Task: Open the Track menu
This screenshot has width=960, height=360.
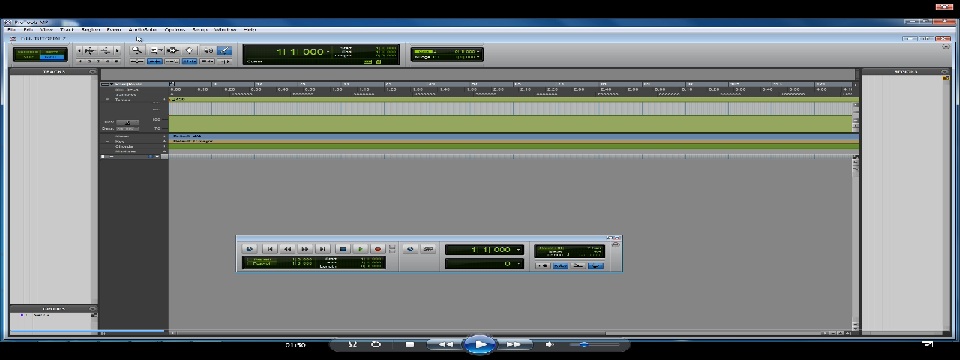Action: [67, 29]
